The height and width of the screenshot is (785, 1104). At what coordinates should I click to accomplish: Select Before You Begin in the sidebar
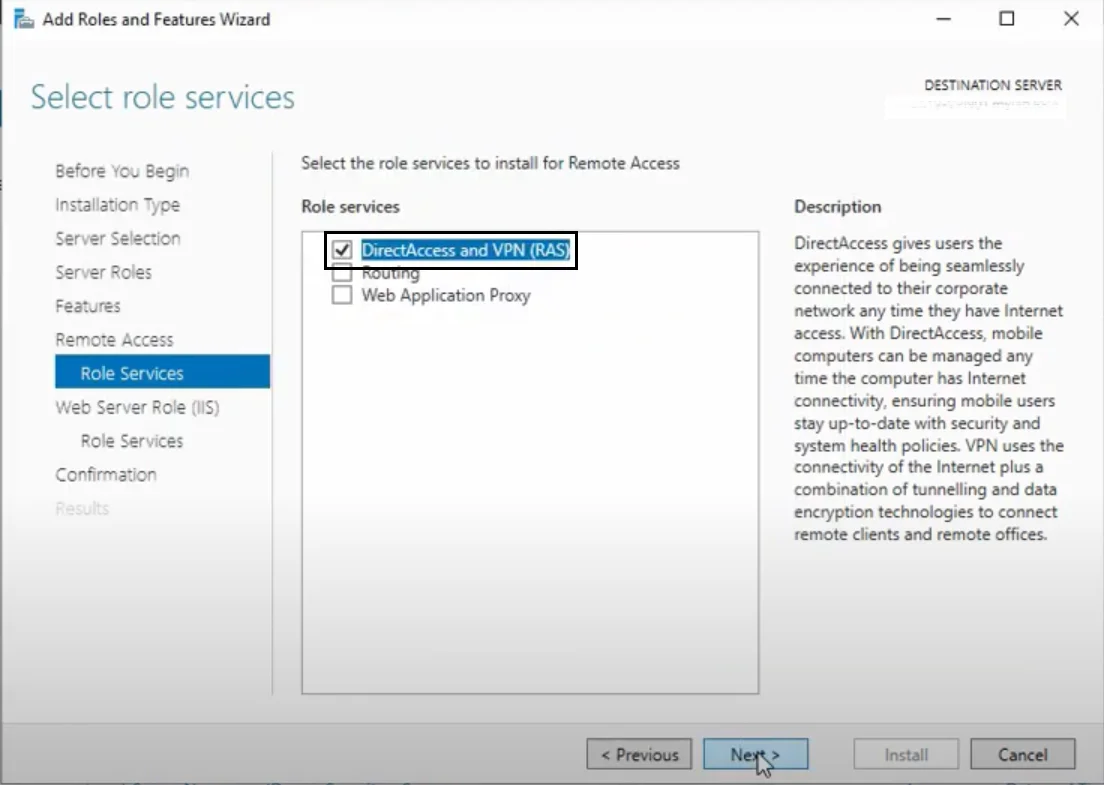click(121, 171)
